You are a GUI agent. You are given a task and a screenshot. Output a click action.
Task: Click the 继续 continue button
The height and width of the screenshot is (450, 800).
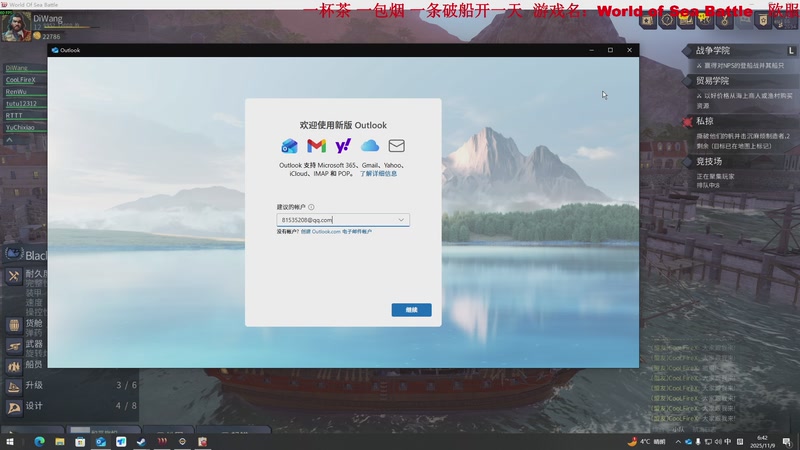[x=411, y=310]
